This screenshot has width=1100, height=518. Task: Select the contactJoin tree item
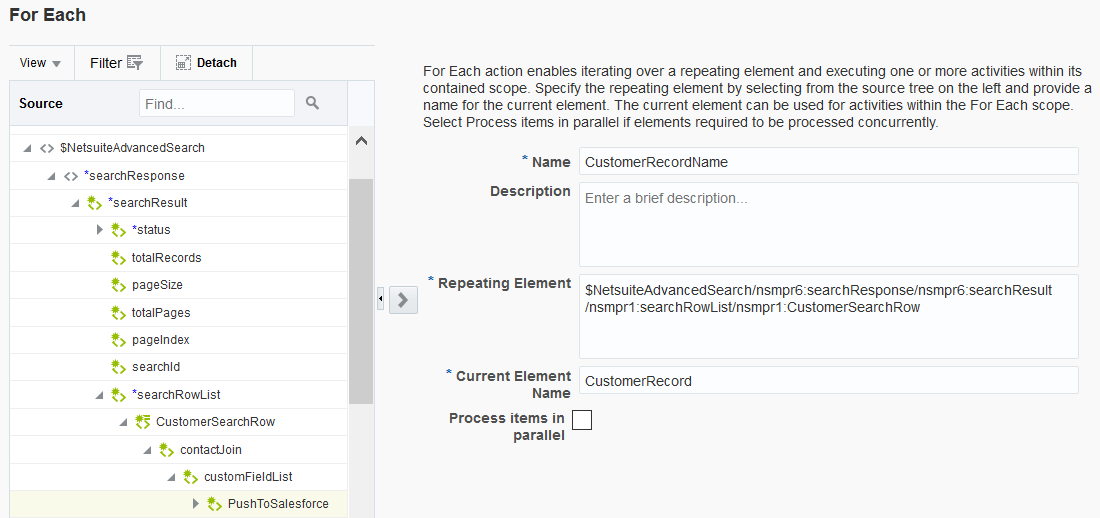point(210,450)
